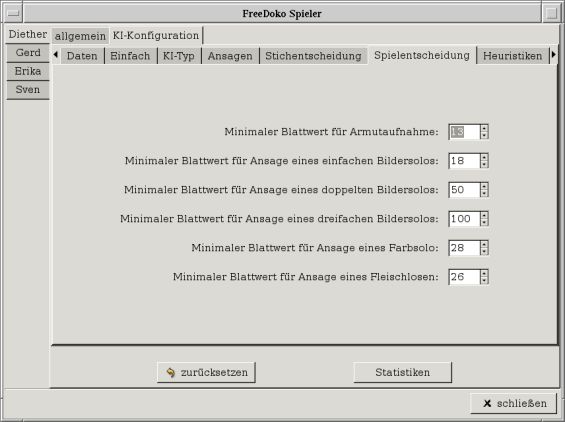Click the Fleischlosen value field
This screenshot has height=422, width=565.
coord(464,277)
